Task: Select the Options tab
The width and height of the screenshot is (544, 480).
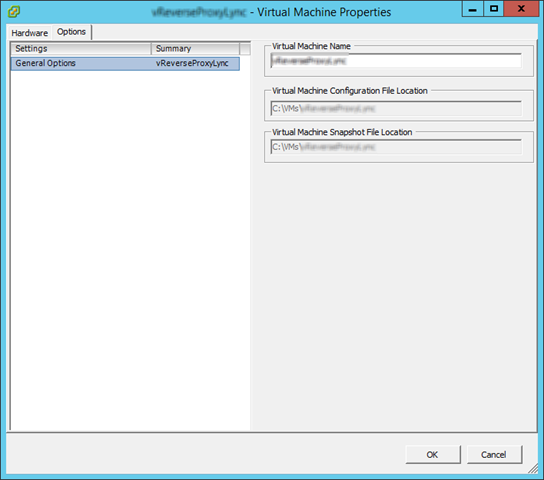Action: [x=71, y=32]
